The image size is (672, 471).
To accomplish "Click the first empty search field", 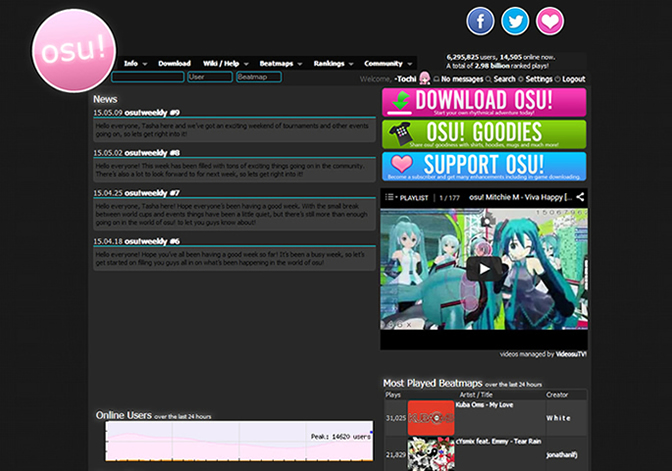I will click(148, 77).
